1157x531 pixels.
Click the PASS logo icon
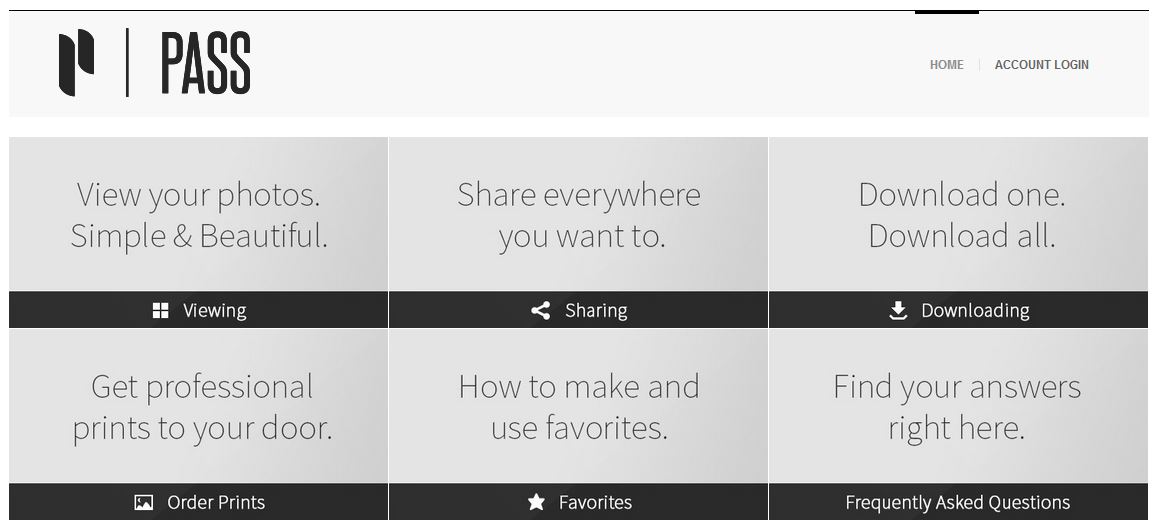click(x=76, y=64)
